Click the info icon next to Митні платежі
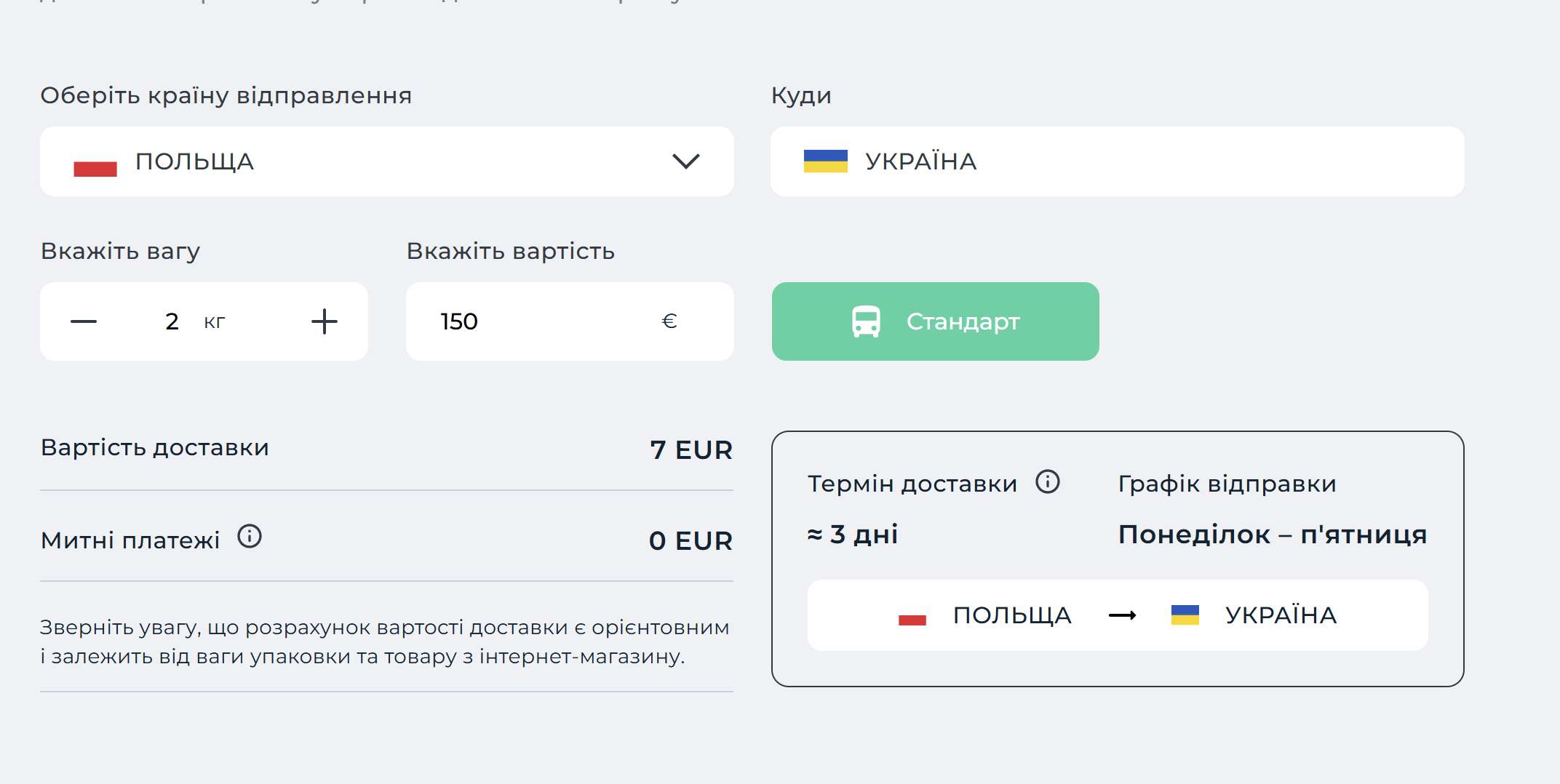This screenshot has width=1560, height=784. click(250, 537)
